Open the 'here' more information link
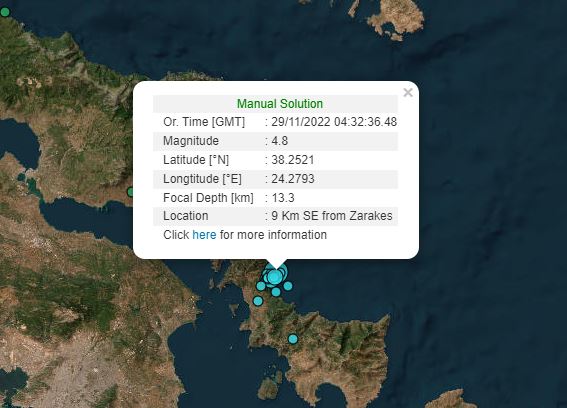Viewport: 567px width, 408px height. pyautogui.click(x=204, y=235)
